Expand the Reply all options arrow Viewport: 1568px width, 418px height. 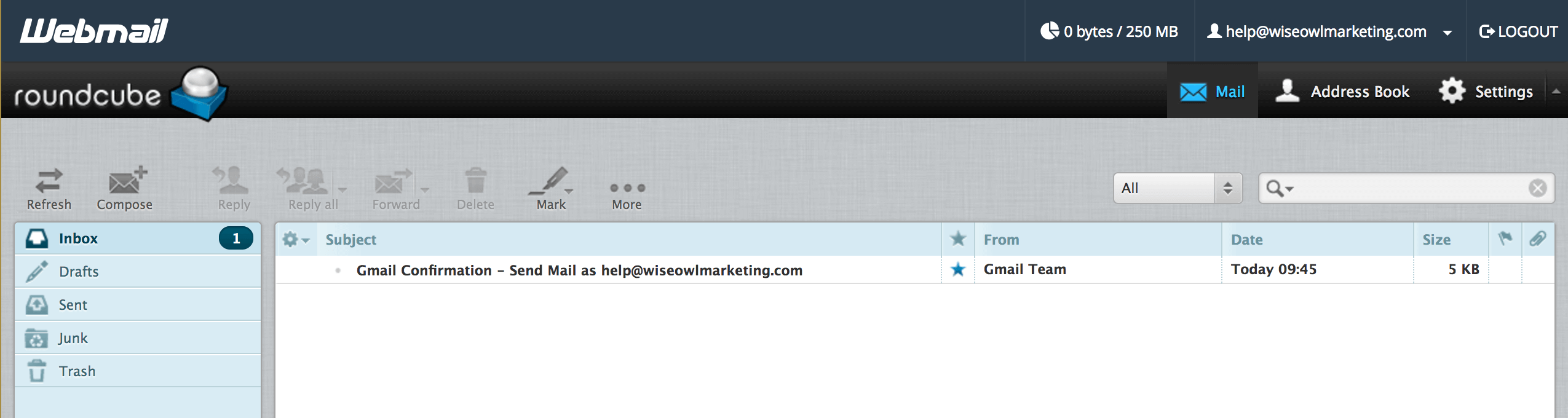[x=343, y=190]
